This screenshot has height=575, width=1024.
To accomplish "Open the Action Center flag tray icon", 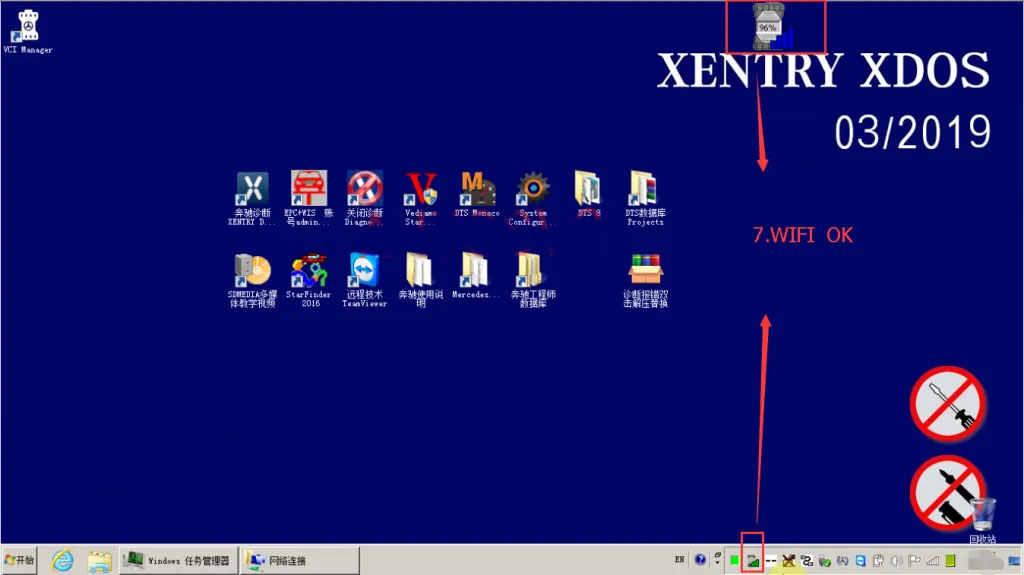I will click(x=914, y=561).
